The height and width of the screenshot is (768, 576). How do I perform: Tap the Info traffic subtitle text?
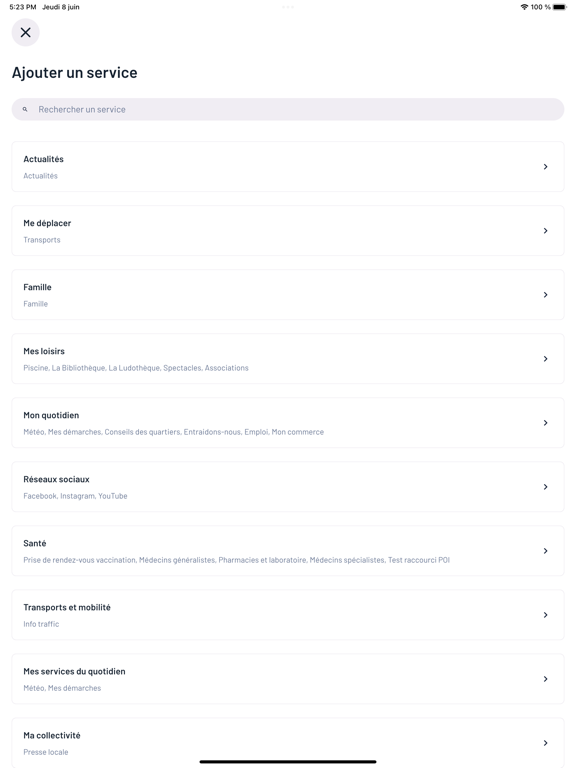41,624
